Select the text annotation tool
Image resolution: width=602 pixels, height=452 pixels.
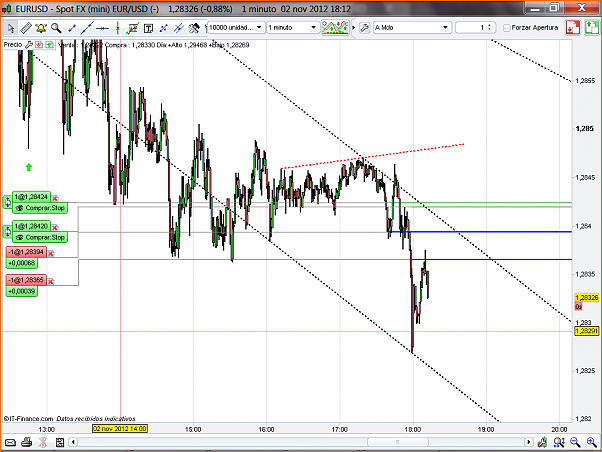click(x=148, y=28)
